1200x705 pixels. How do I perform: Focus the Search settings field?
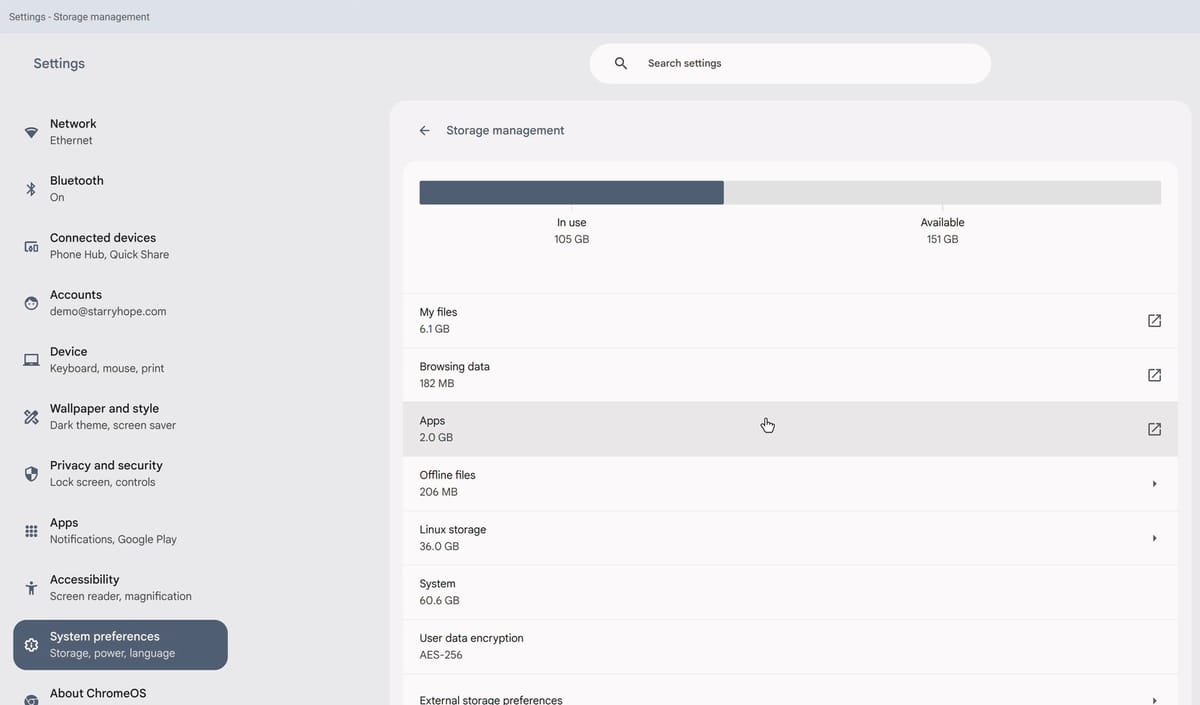[x=790, y=63]
